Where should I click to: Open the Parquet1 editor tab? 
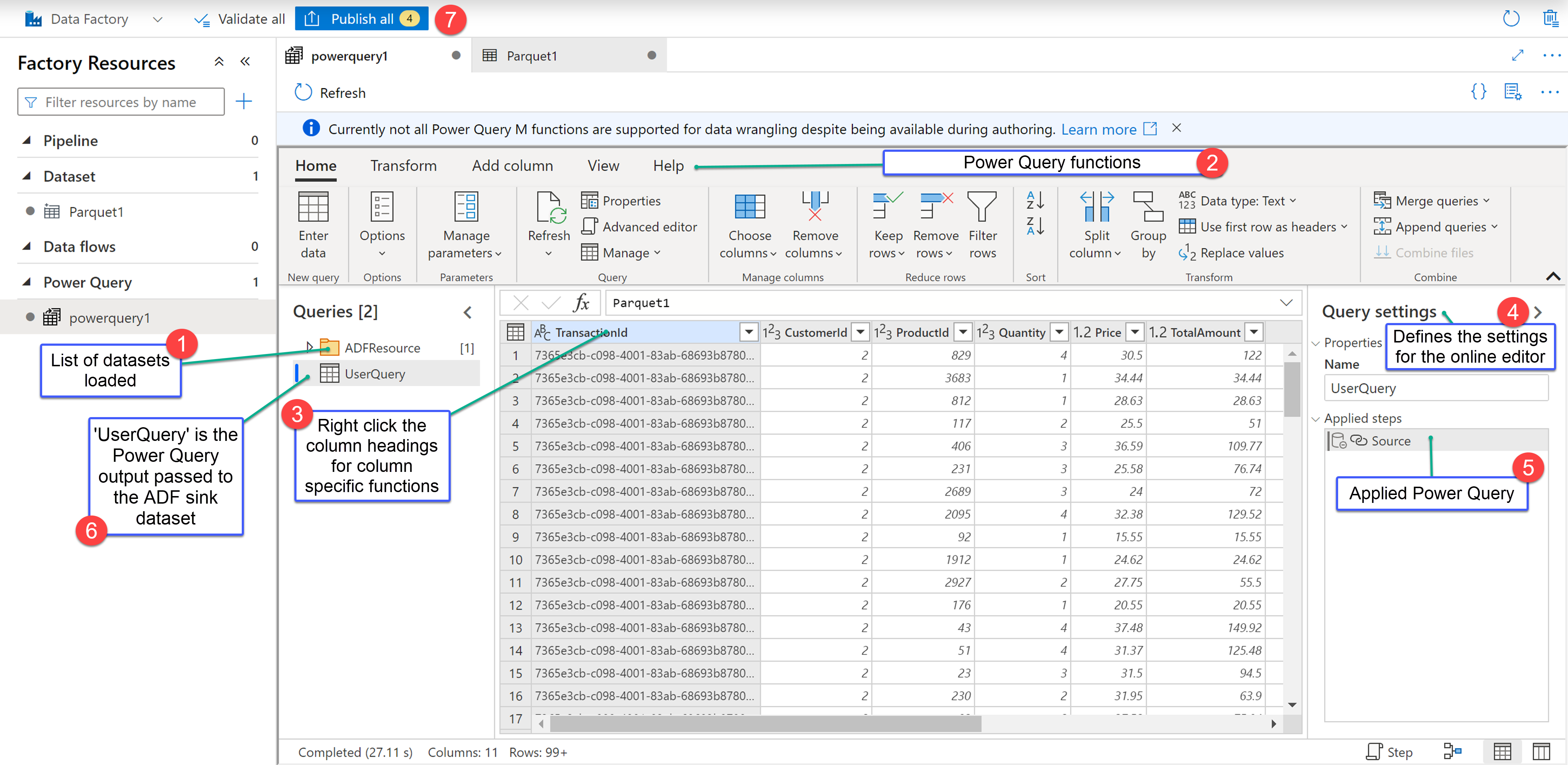point(532,56)
